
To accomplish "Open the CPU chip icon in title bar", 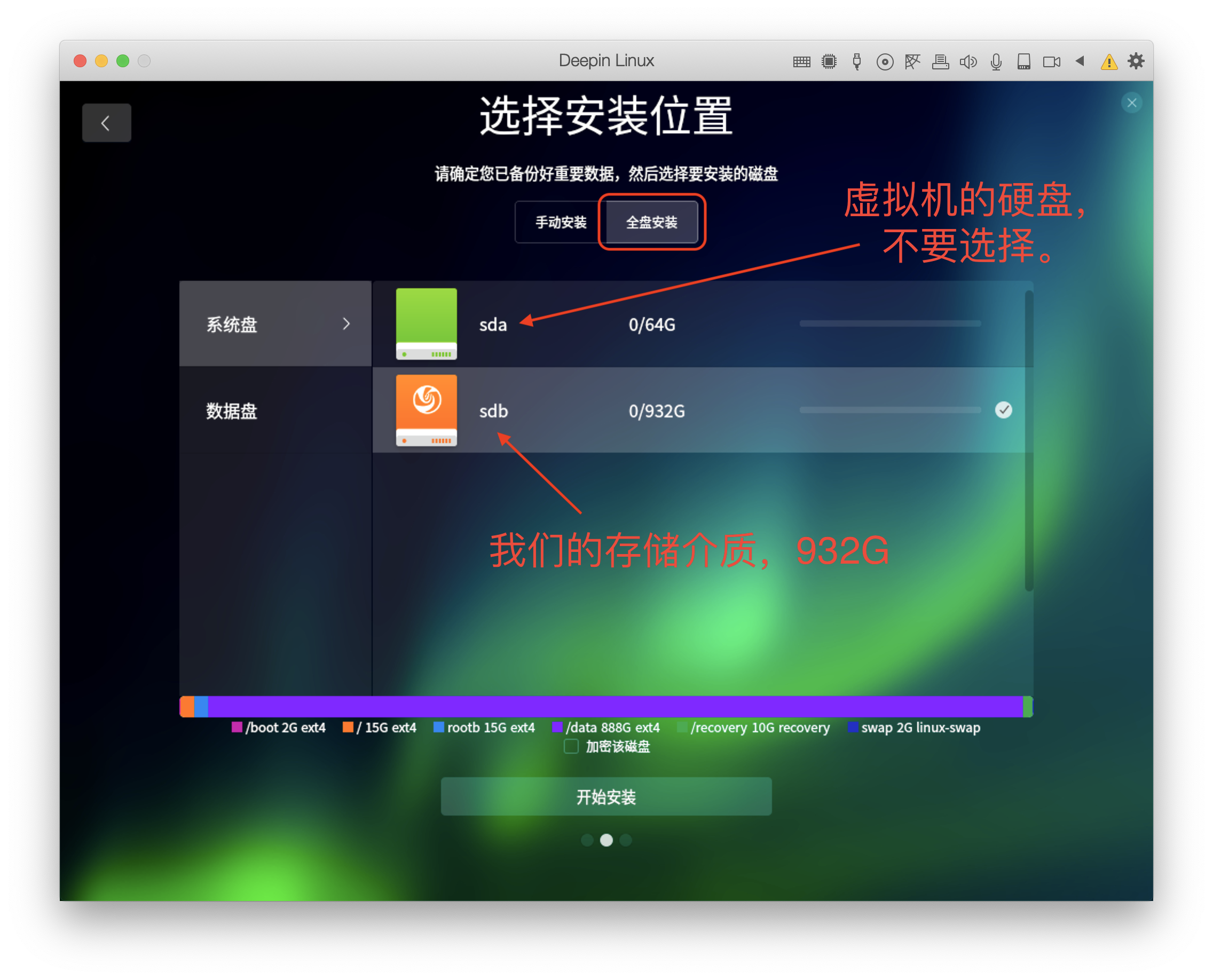I will coord(829,61).
